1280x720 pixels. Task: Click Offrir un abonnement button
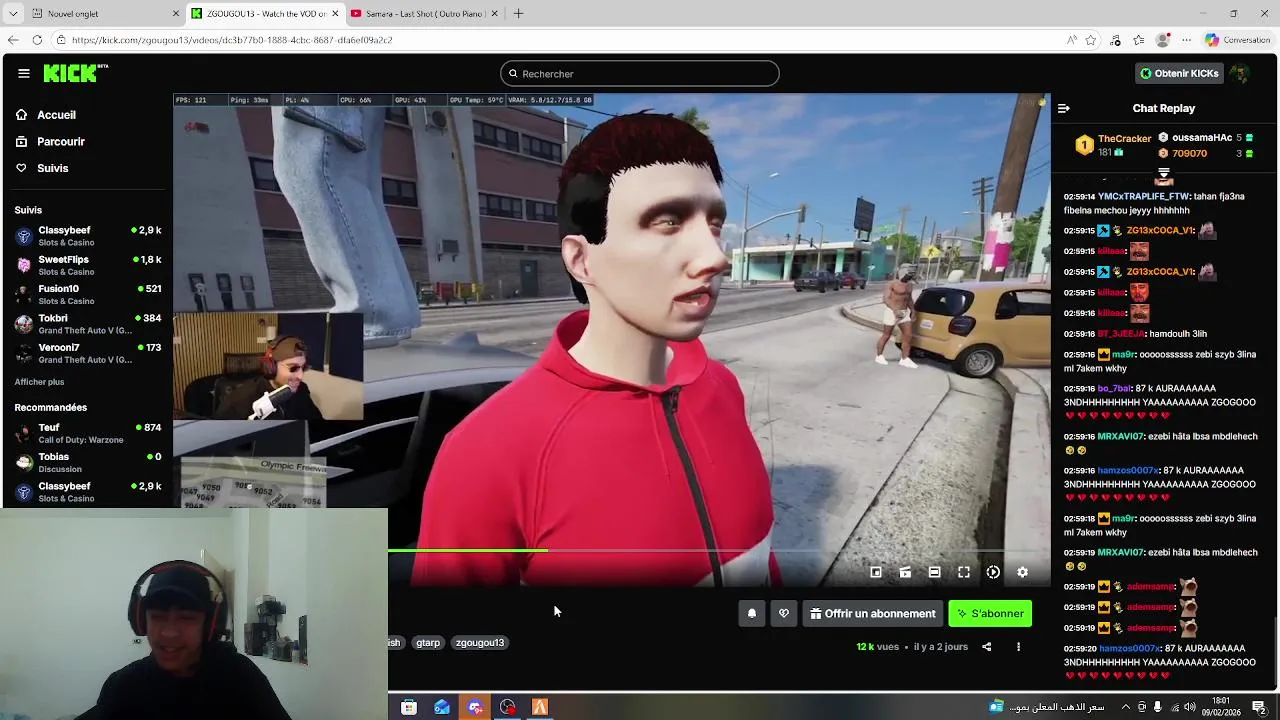[x=873, y=614]
